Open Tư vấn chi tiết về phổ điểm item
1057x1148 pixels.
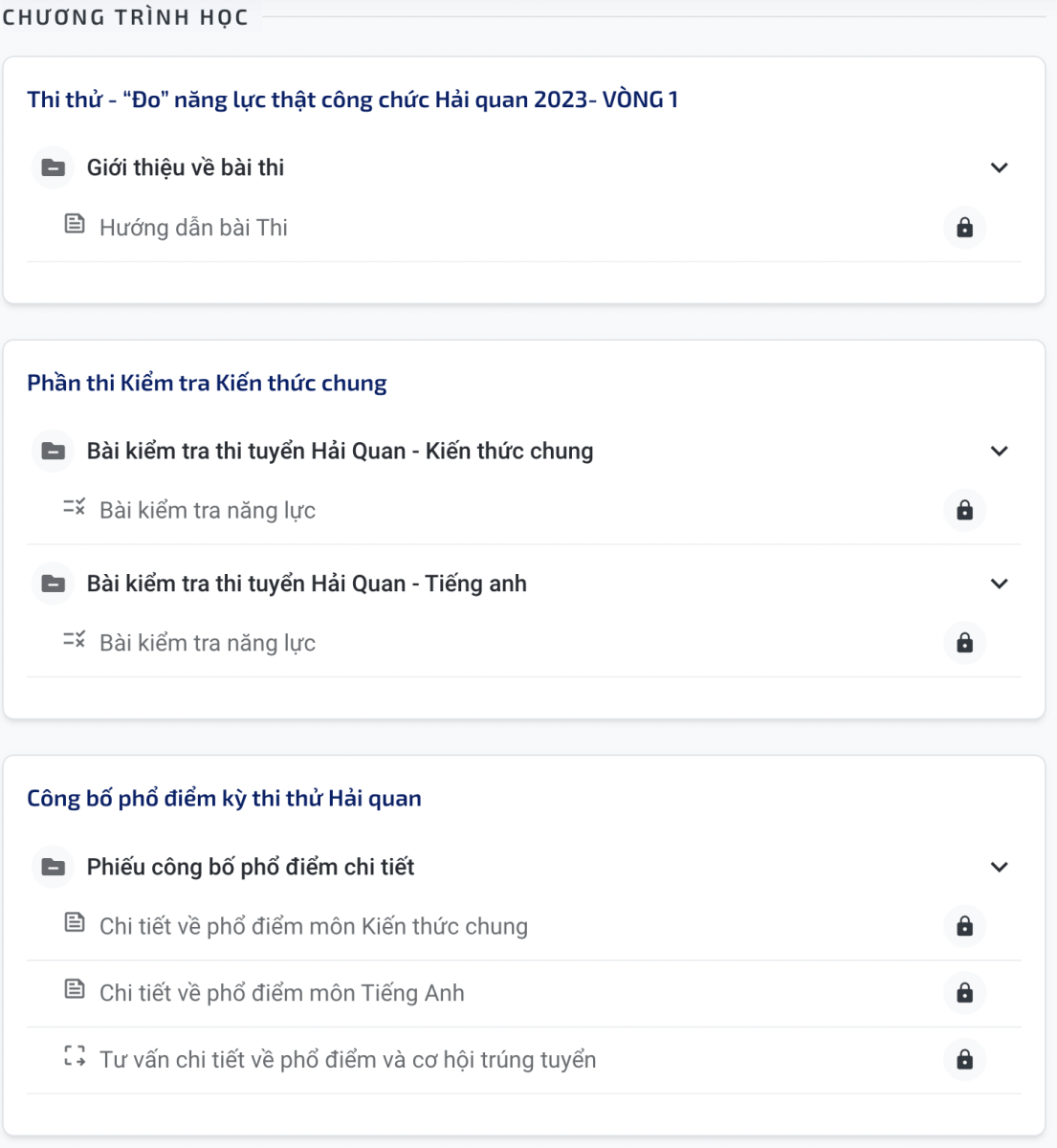[x=348, y=1060]
